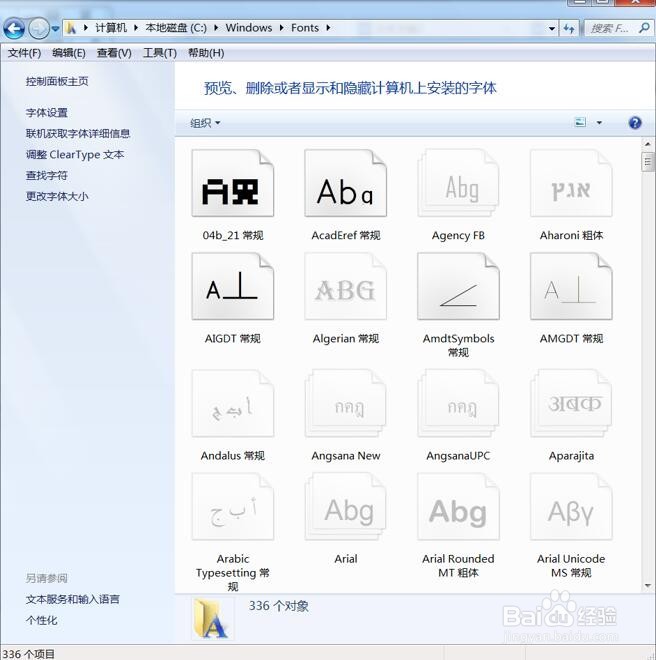
Task: Open 字体设置 link
Action: click(46, 113)
